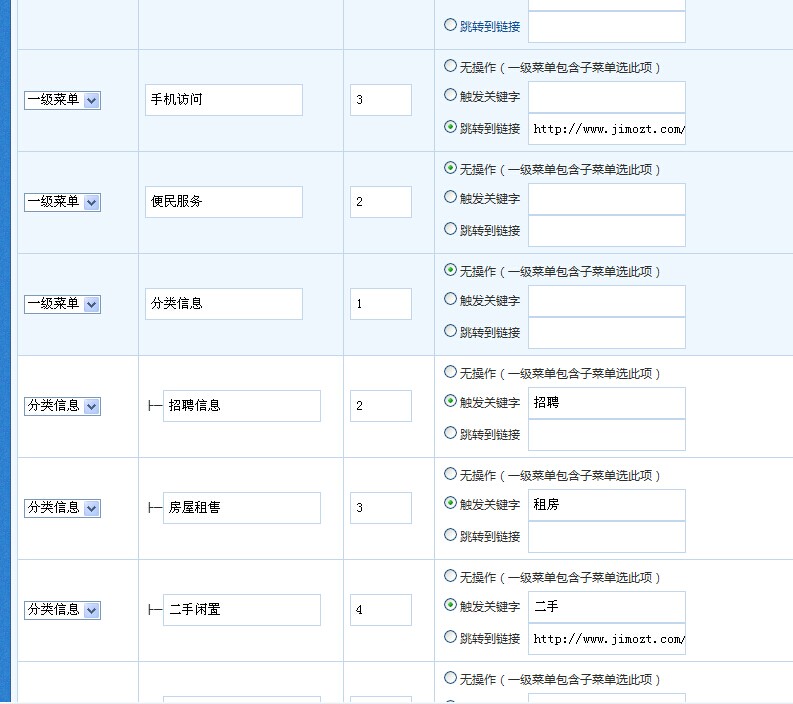Image resolution: width=793 pixels, height=704 pixels.
Task: Click the sort order field for 二手闲置
Action: pyautogui.click(x=380, y=610)
